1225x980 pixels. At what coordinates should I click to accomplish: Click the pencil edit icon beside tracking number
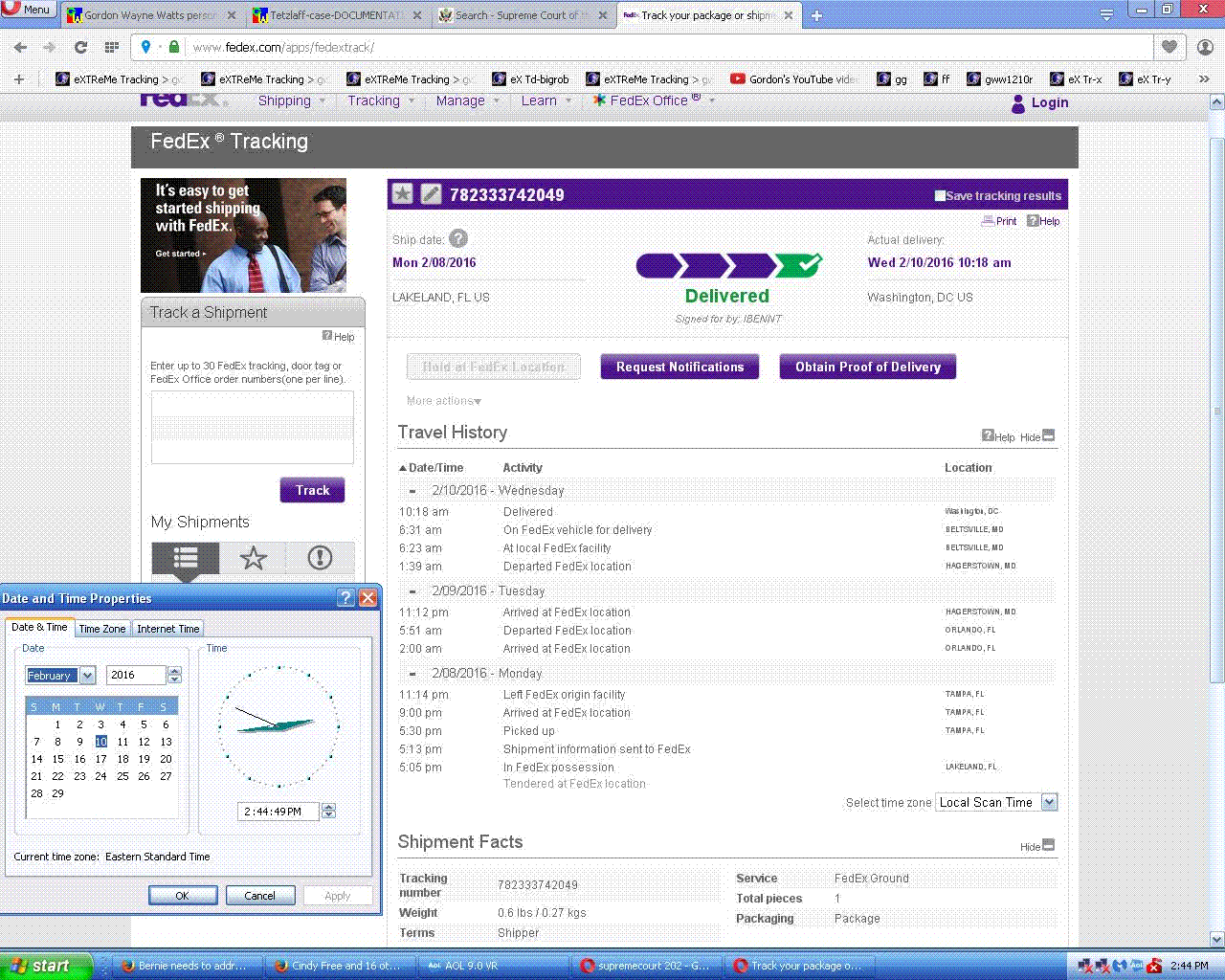click(x=431, y=194)
